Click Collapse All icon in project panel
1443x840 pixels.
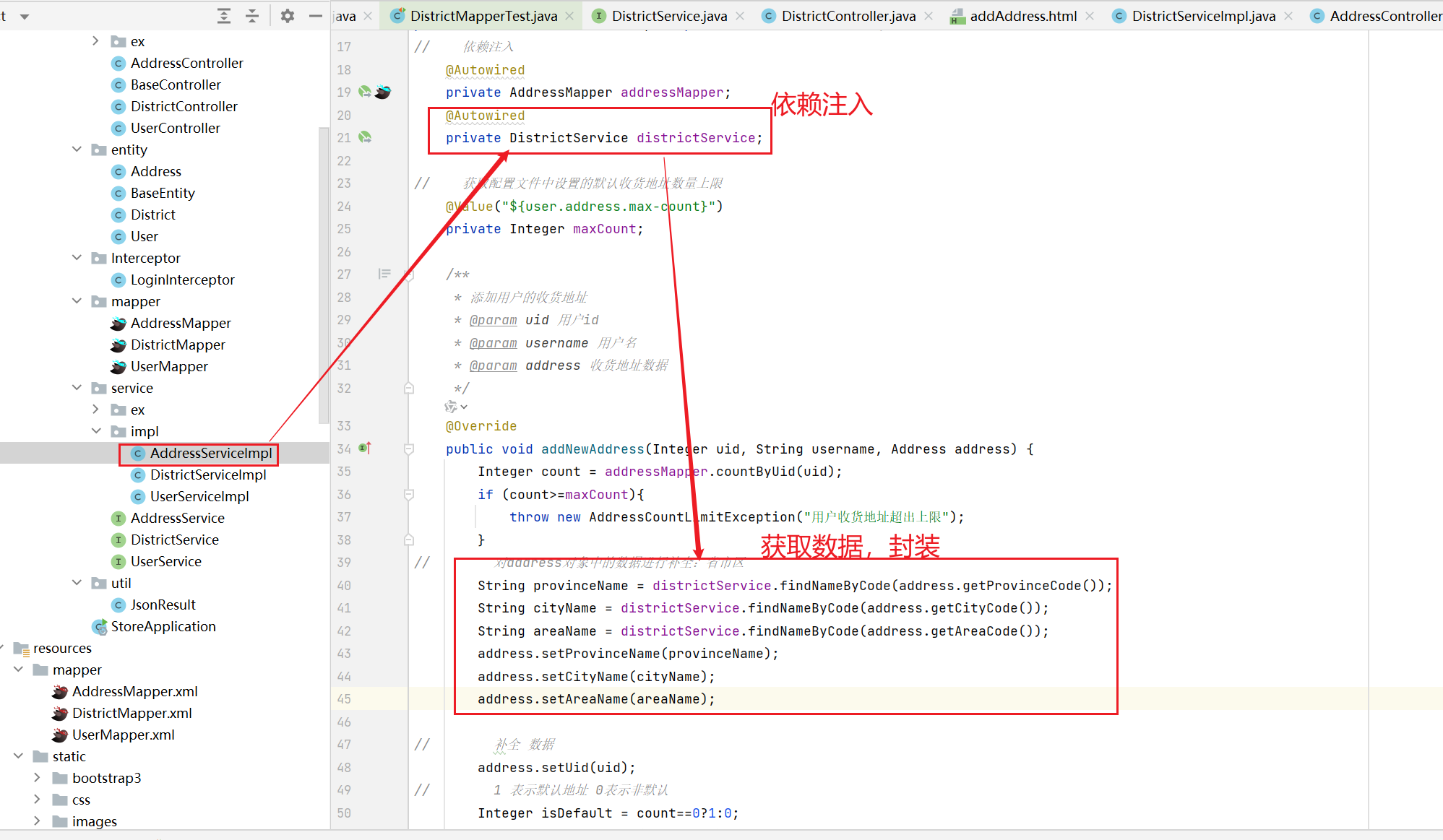(x=252, y=16)
